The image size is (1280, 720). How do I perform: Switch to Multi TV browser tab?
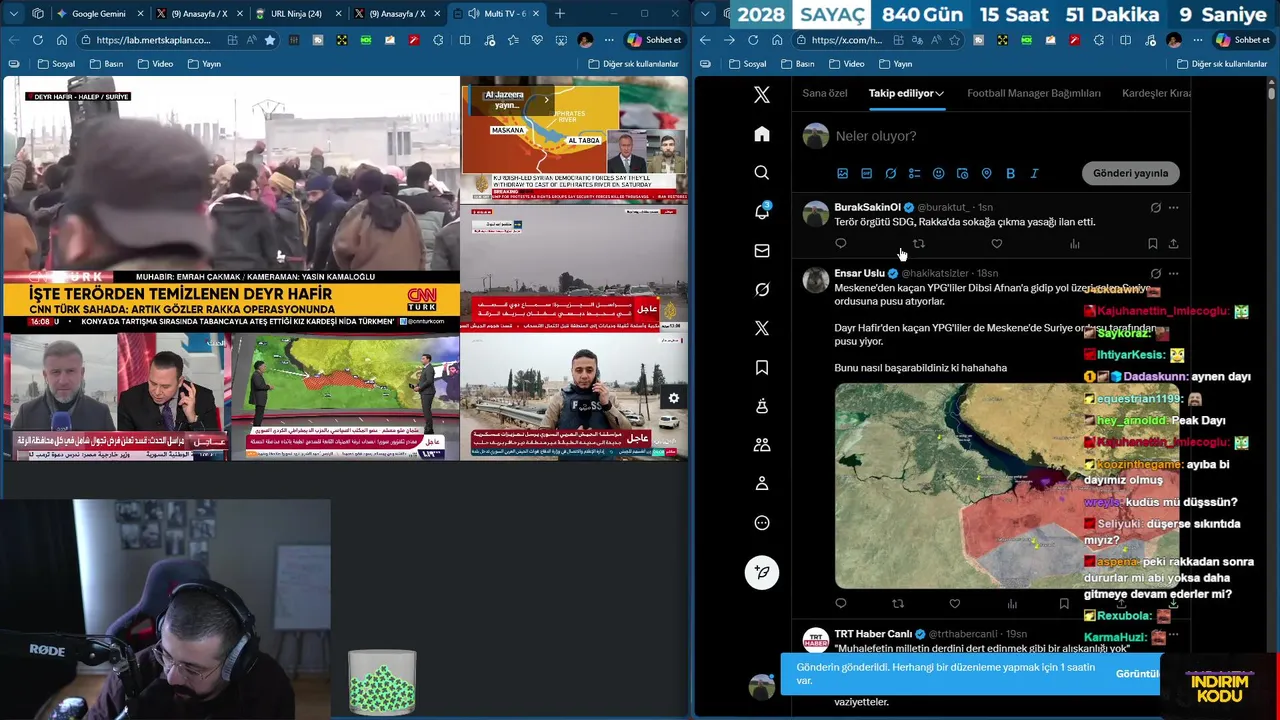pyautogui.click(x=495, y=14)
